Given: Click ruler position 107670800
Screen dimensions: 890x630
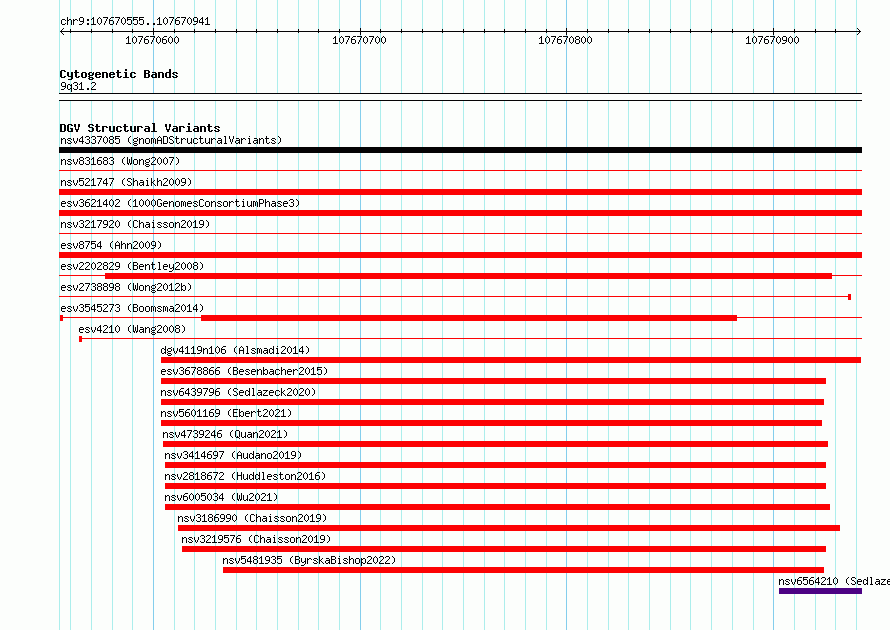Looking at the screenshot, I should 565,40.
